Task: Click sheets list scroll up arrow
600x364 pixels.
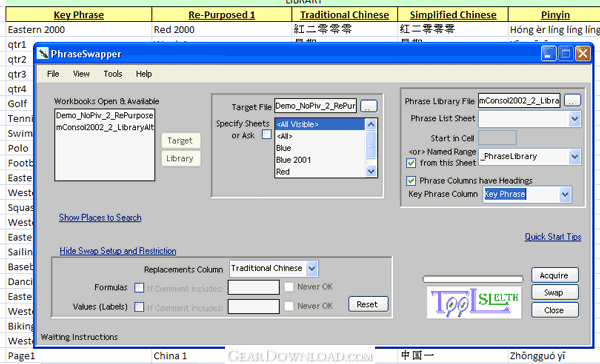Action: [371, 124]
